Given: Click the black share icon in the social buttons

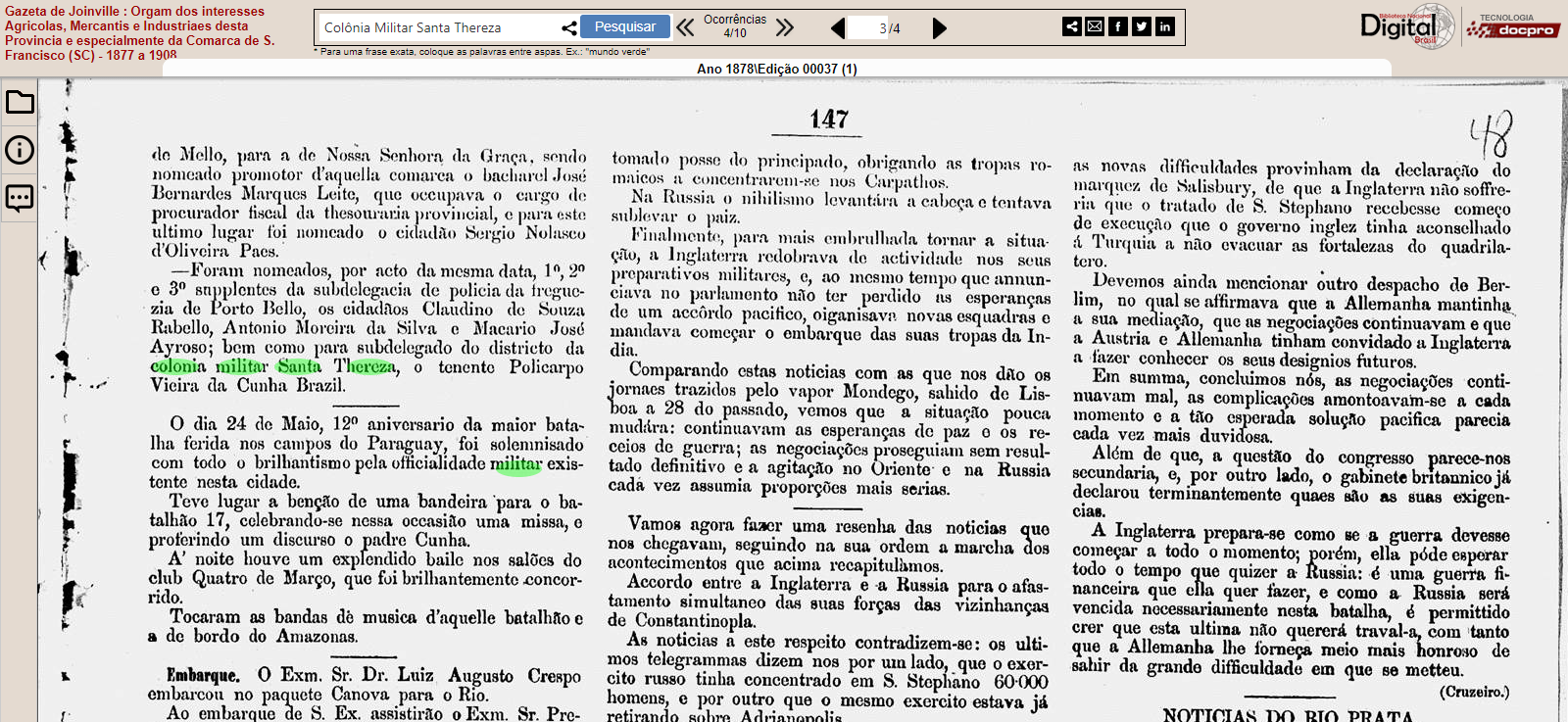Looking at the screenshot, I should click(1072, 26).
